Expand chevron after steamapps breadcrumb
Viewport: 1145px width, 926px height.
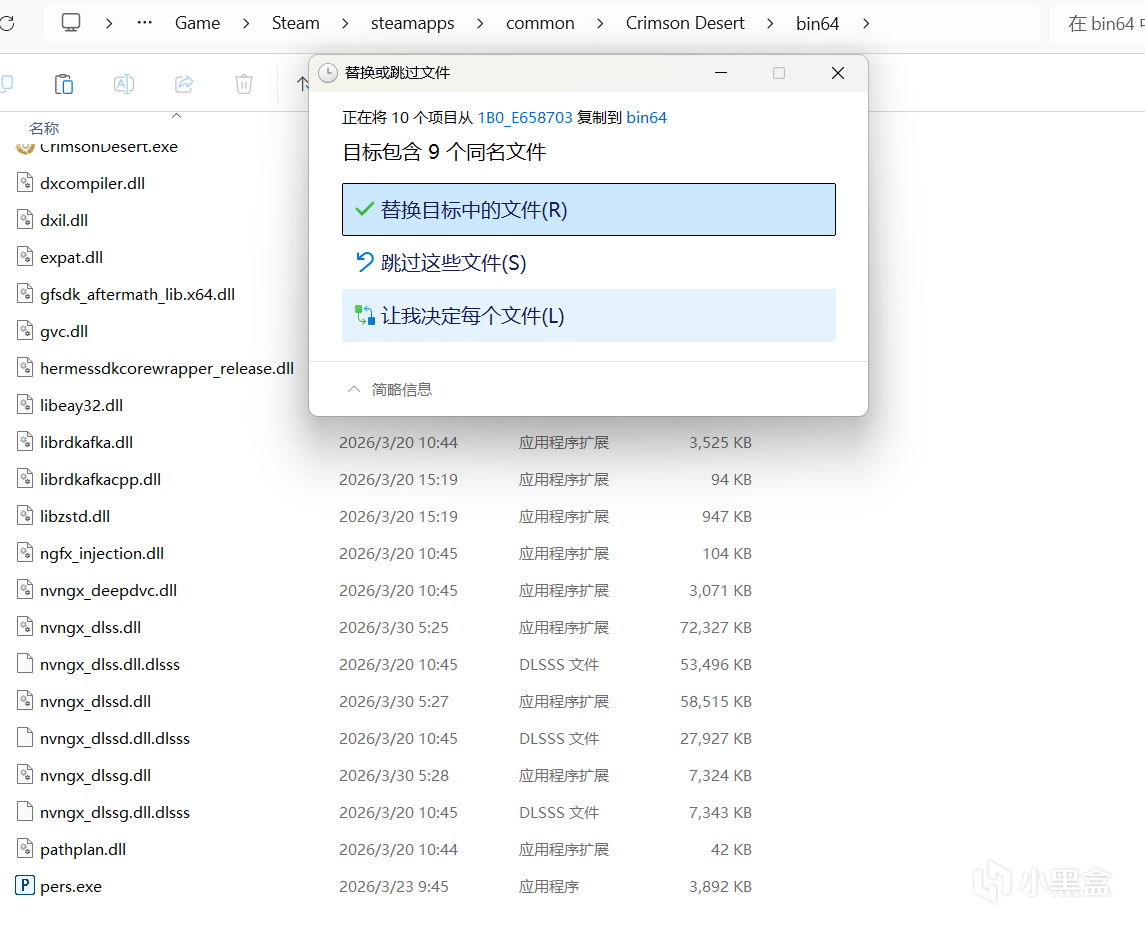click(x=480, y=23)
